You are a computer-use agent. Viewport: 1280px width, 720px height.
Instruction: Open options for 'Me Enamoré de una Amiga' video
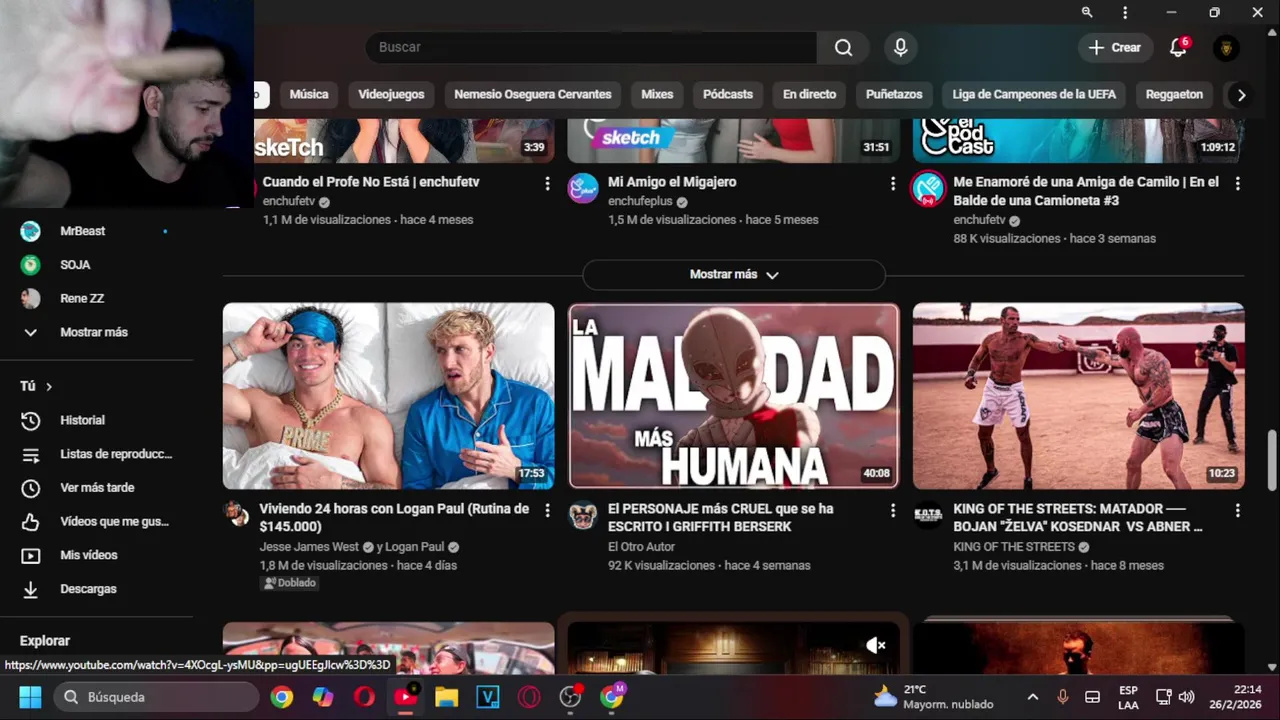click(1237, 183)
